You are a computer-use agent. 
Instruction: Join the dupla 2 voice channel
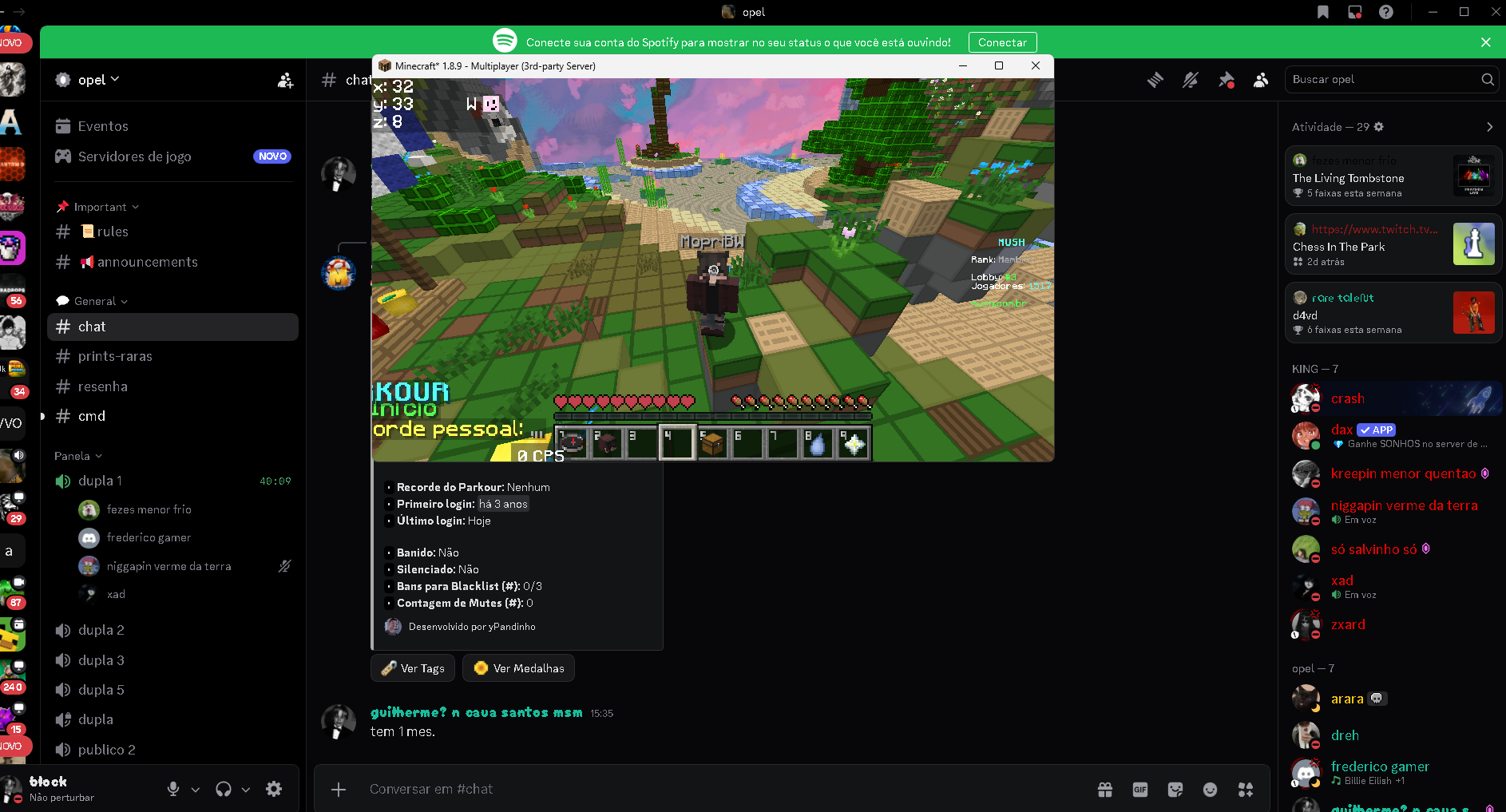(172, 630)
